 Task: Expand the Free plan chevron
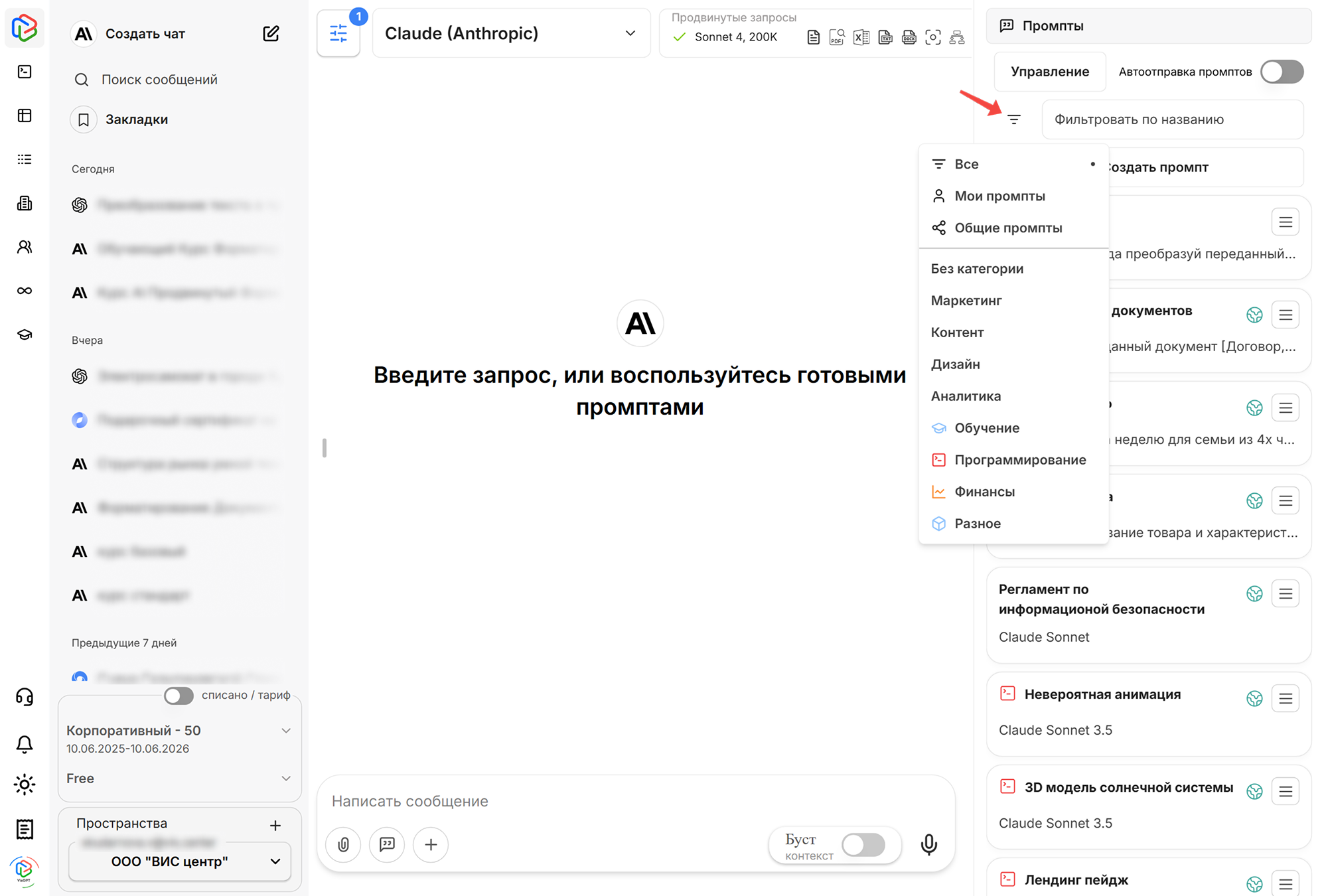point(286,779)
